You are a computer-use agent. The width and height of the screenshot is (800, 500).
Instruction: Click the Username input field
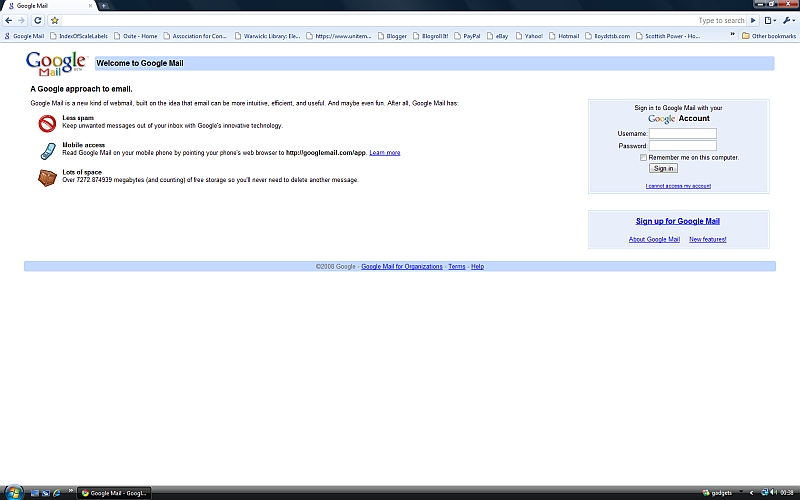[x=683, y=134]
